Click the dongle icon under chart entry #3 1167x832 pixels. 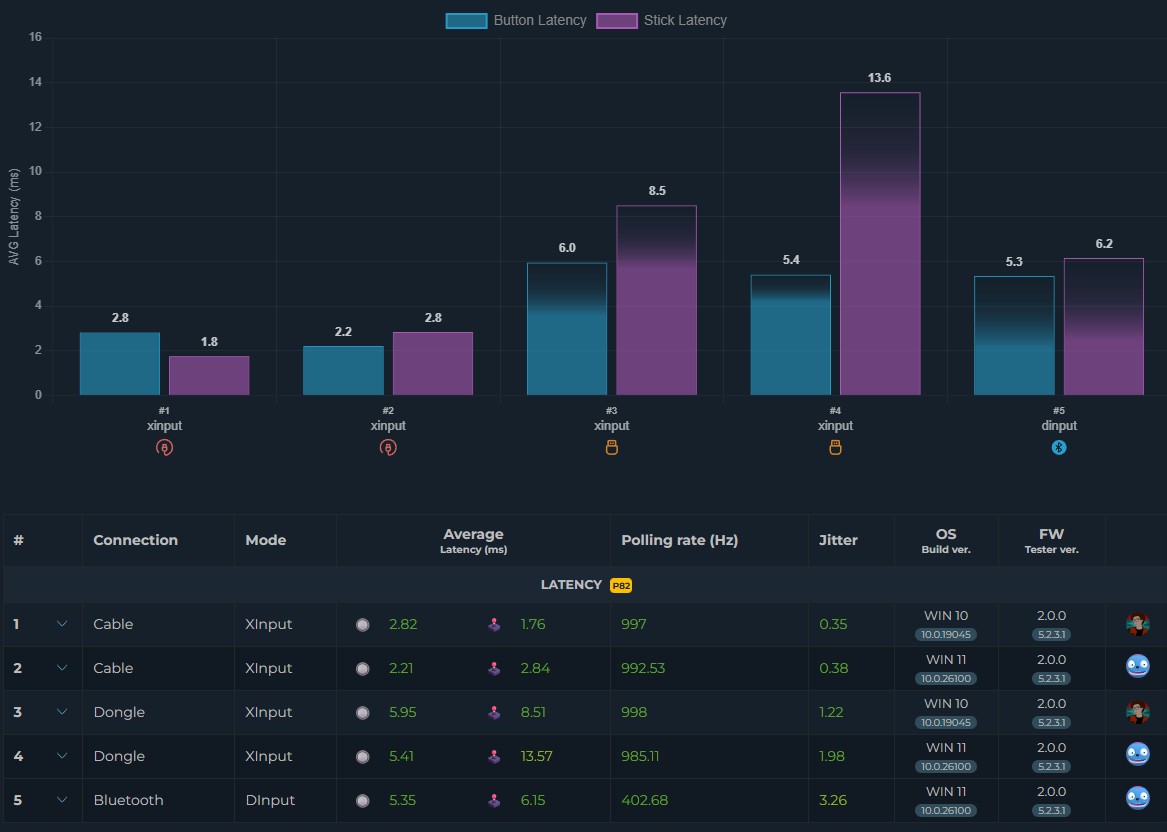(x=611, y=448)
